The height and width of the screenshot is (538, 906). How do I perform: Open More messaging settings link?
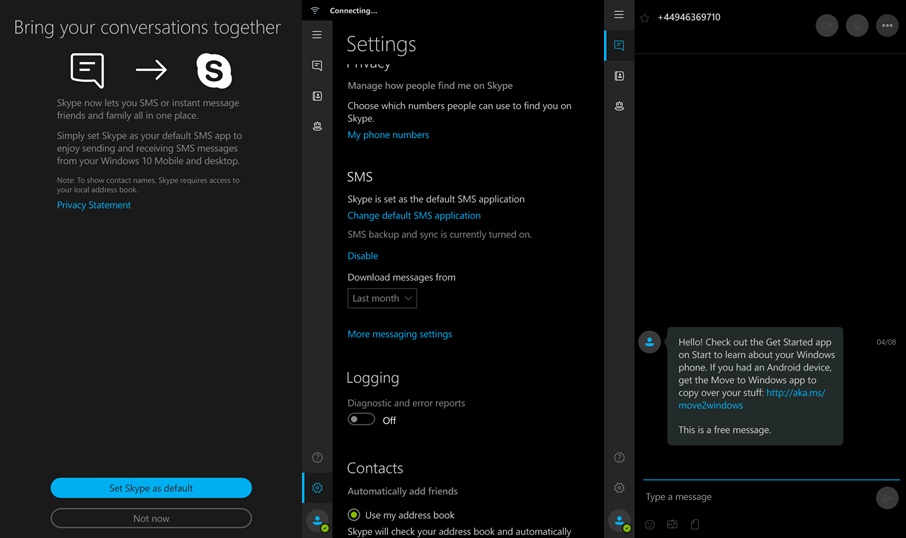(x=399, y=334)
